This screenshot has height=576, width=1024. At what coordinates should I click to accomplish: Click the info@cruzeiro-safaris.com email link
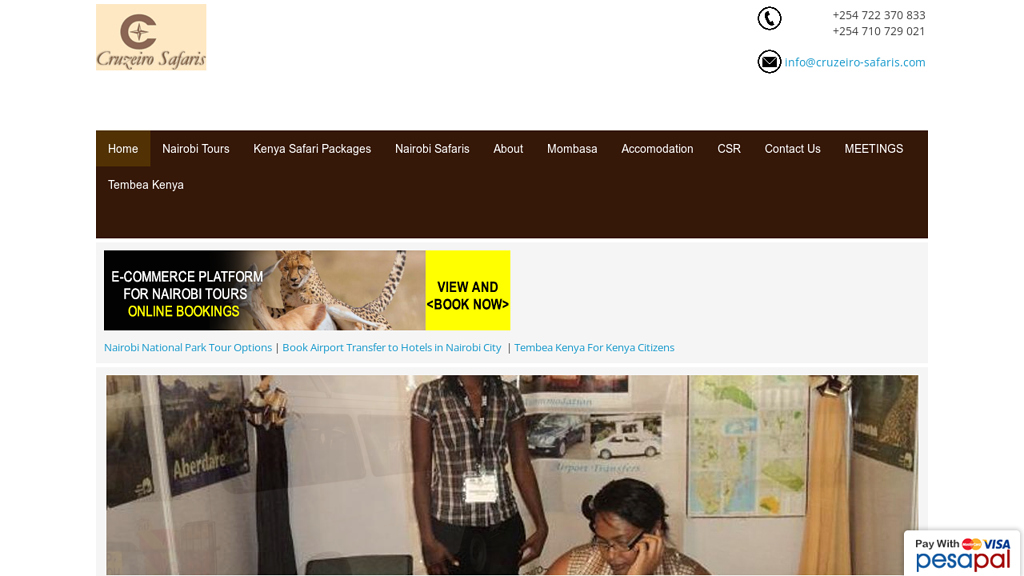pos(855,62)
